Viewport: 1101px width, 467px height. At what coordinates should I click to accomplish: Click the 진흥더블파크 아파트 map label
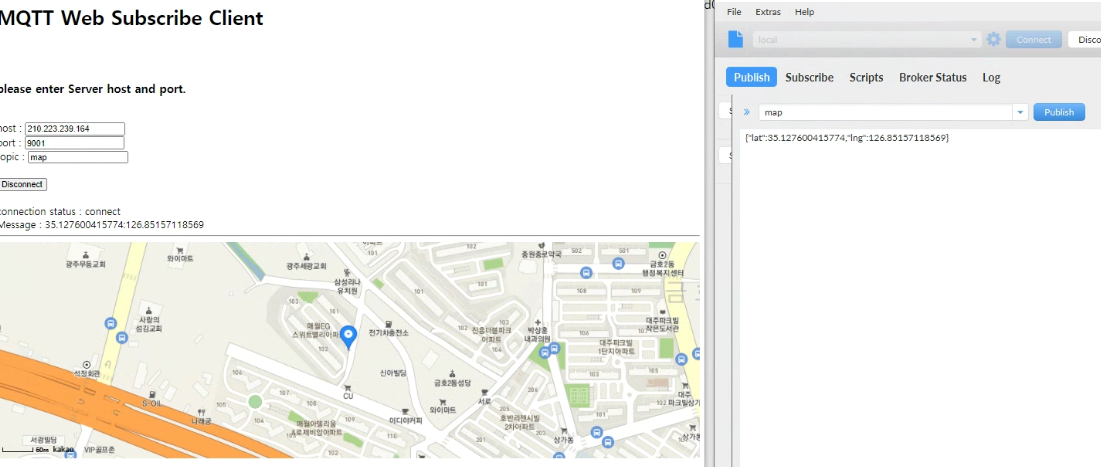click(x=494, y=334)
